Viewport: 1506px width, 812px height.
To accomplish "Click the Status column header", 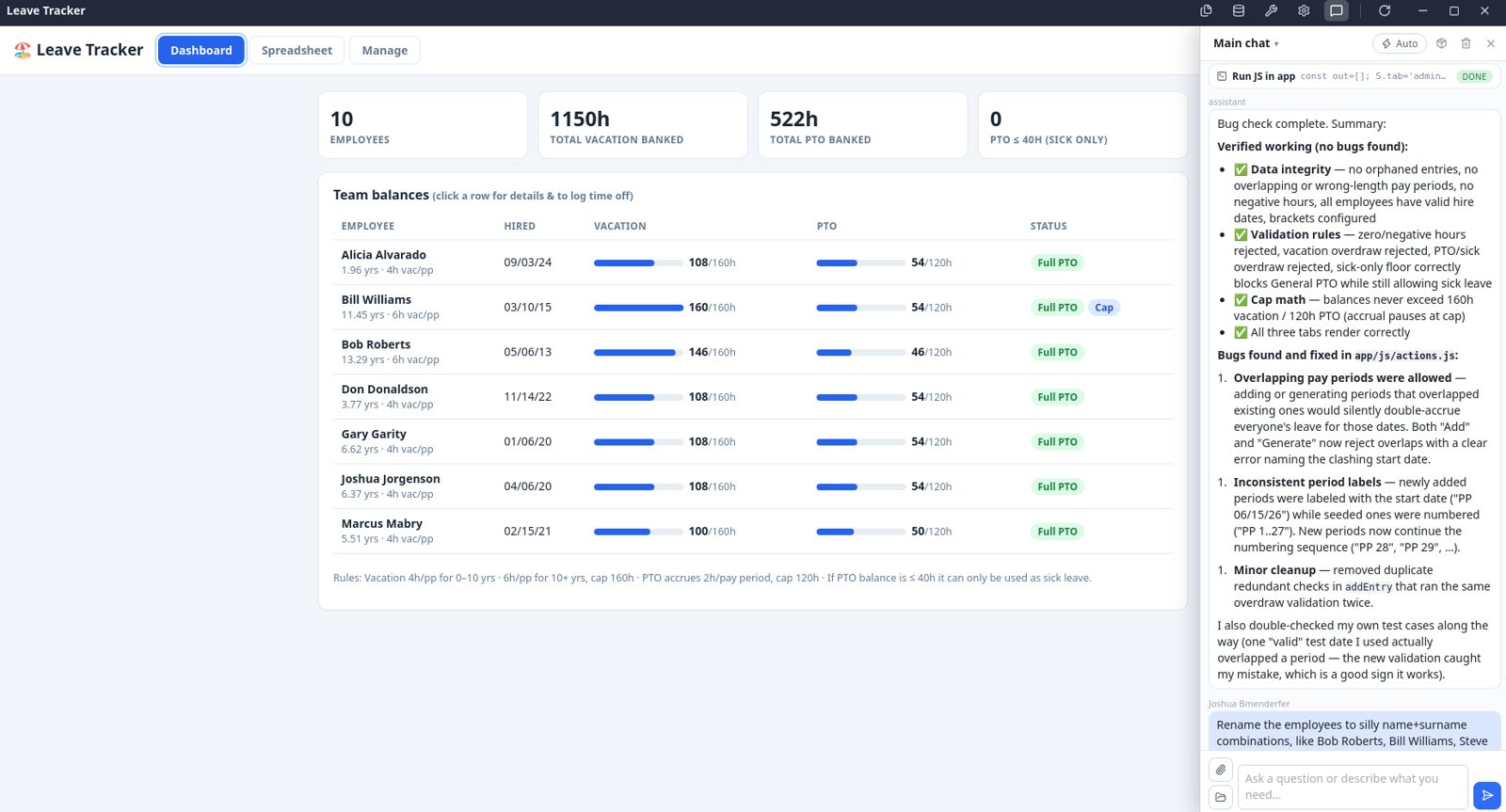I will pyautogui.click(x=1049, y=226).
